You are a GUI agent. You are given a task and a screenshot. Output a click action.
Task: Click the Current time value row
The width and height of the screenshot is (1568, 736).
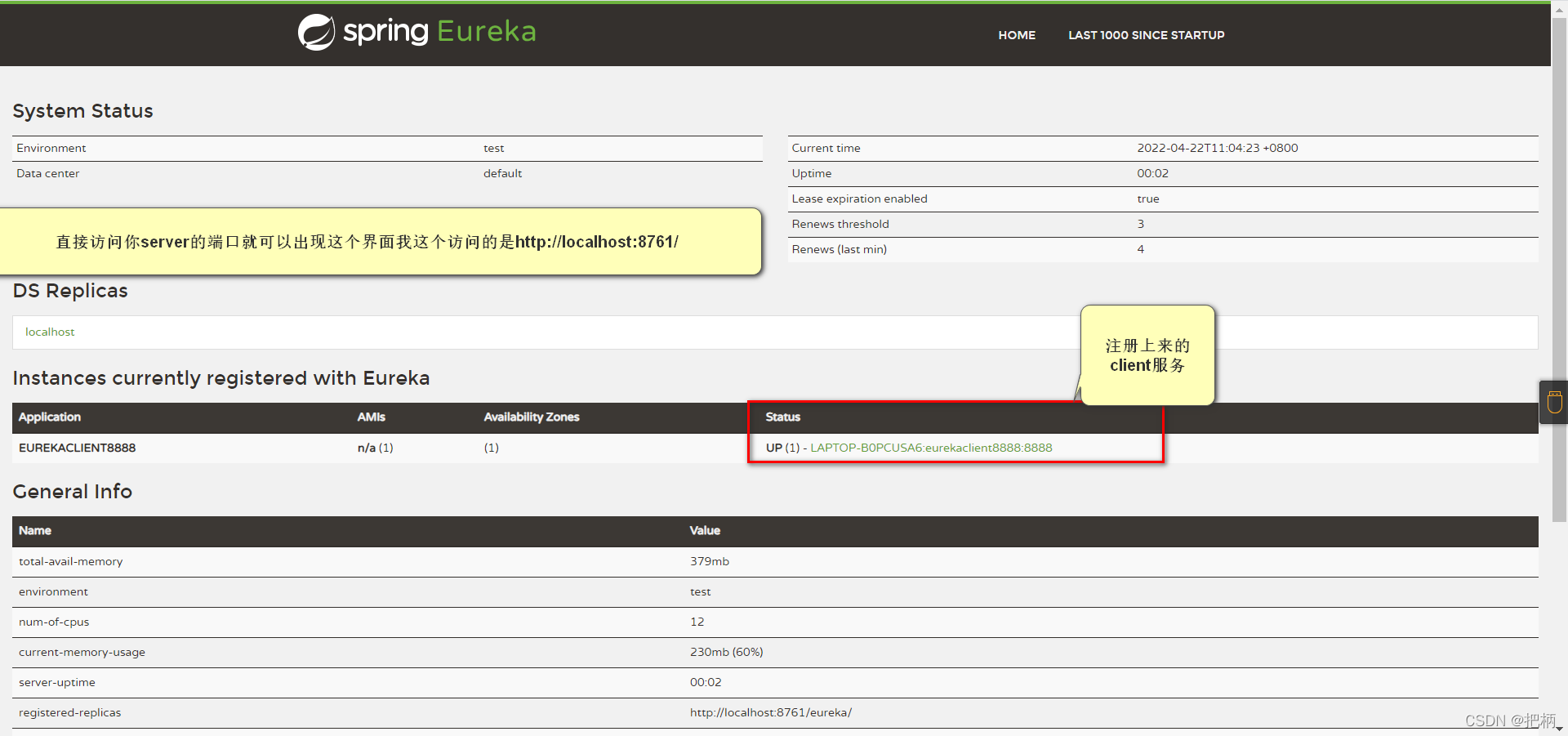click(1217, 148)
